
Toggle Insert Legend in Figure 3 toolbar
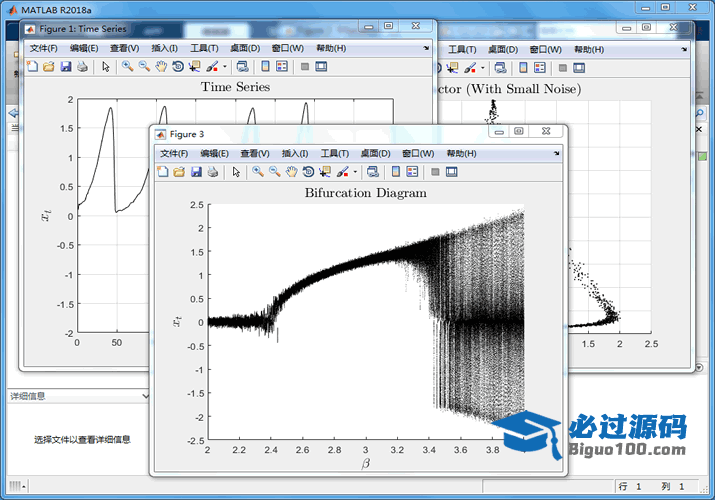click(x=412, y=172)
